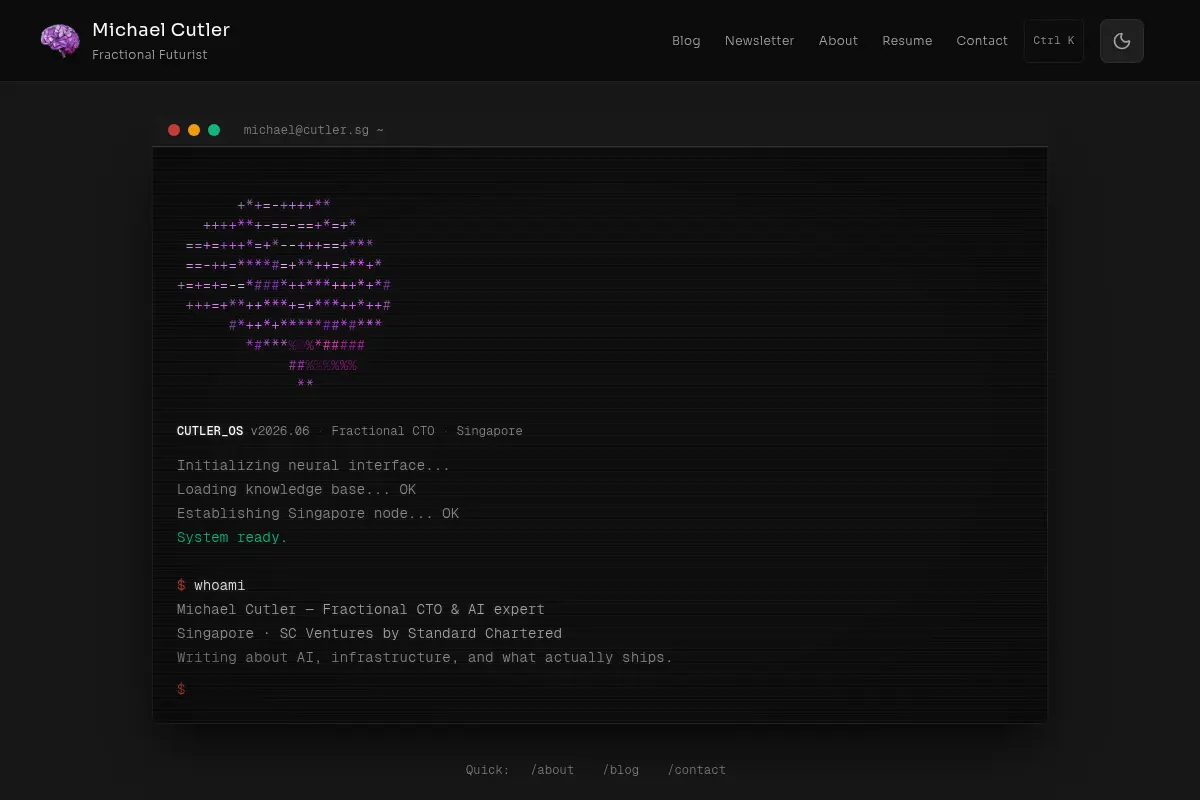
Task: Click the yellow terminal window dot
Action: pos(194,130)
